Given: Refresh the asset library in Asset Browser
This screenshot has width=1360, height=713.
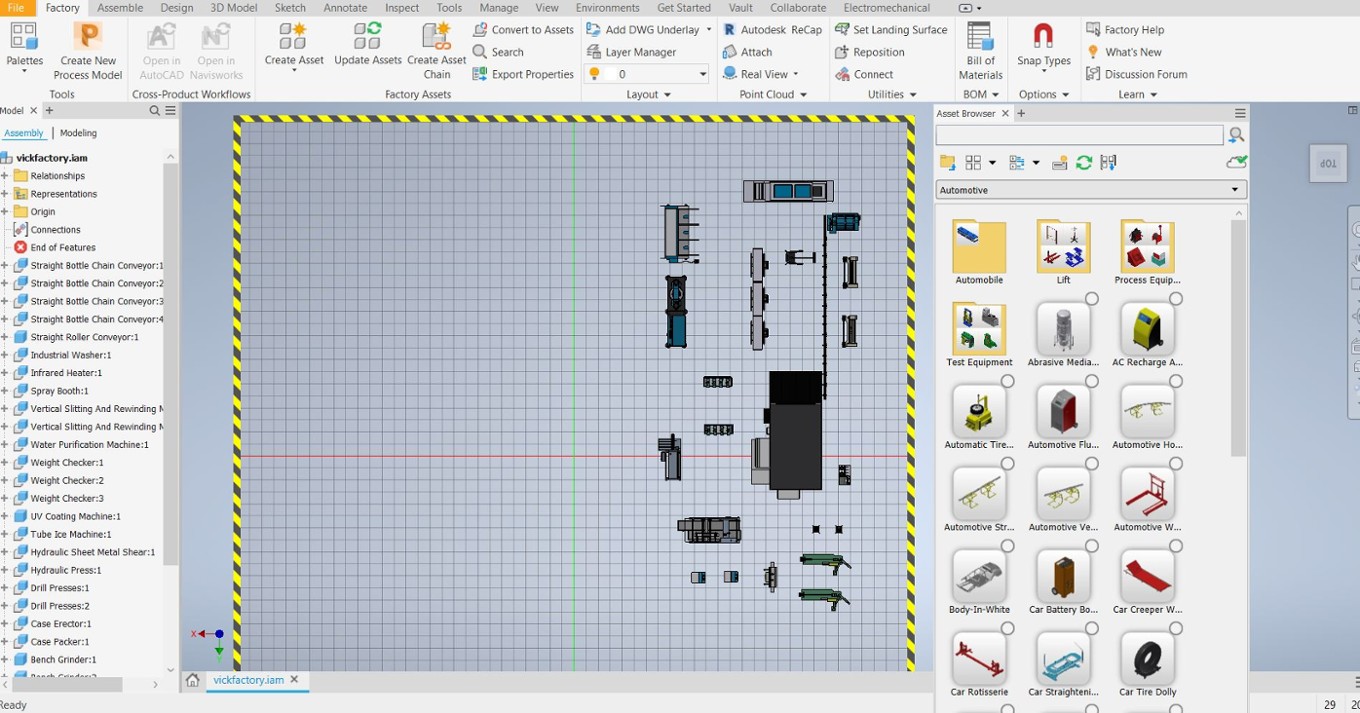Looking at the screenshot, I should tap(1084, 162).
